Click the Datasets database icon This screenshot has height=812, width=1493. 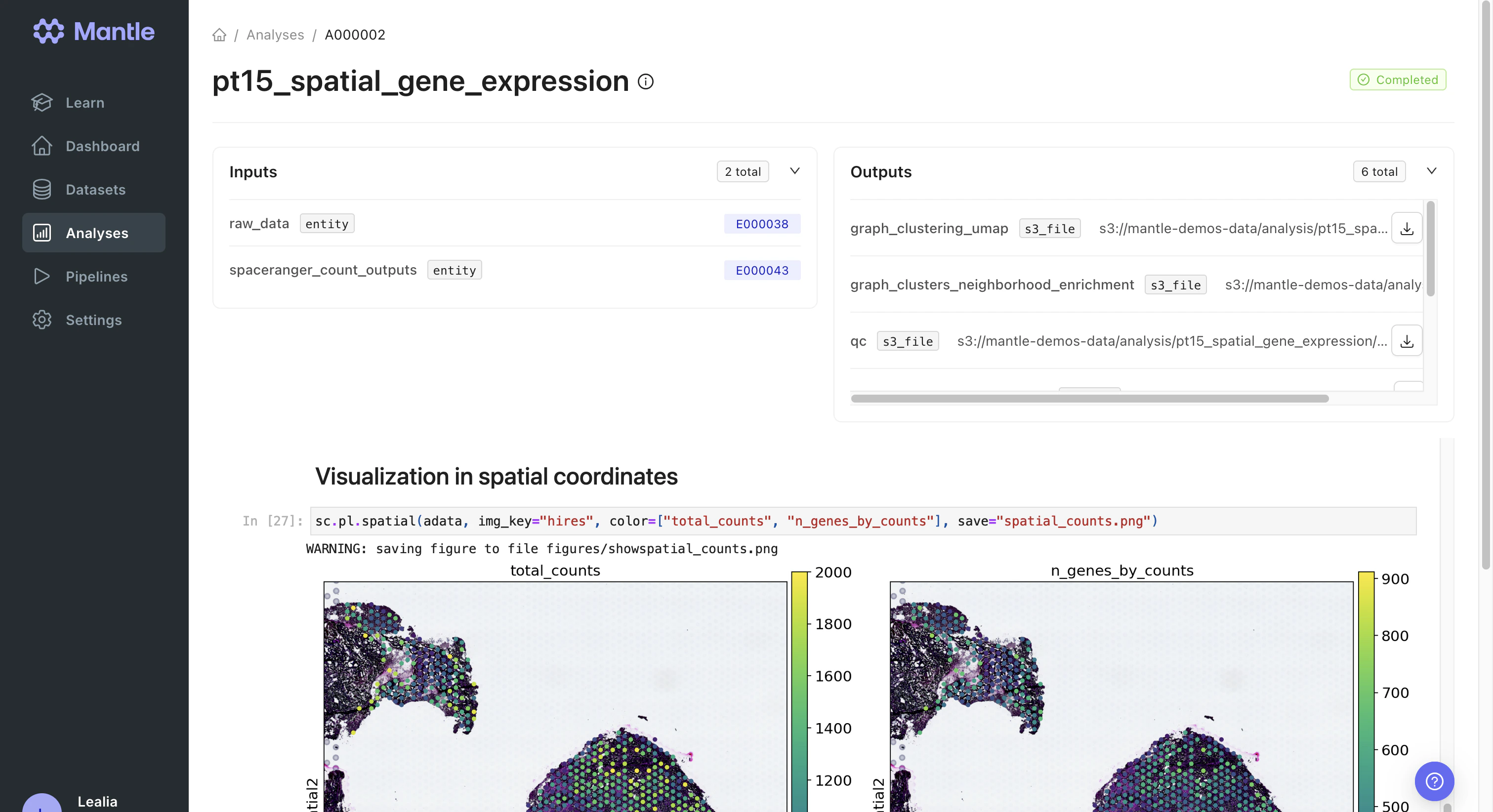41,190
